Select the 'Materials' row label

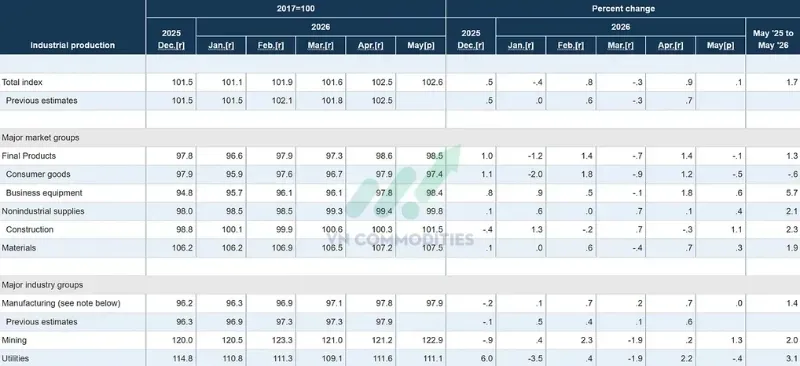(19, 248)
